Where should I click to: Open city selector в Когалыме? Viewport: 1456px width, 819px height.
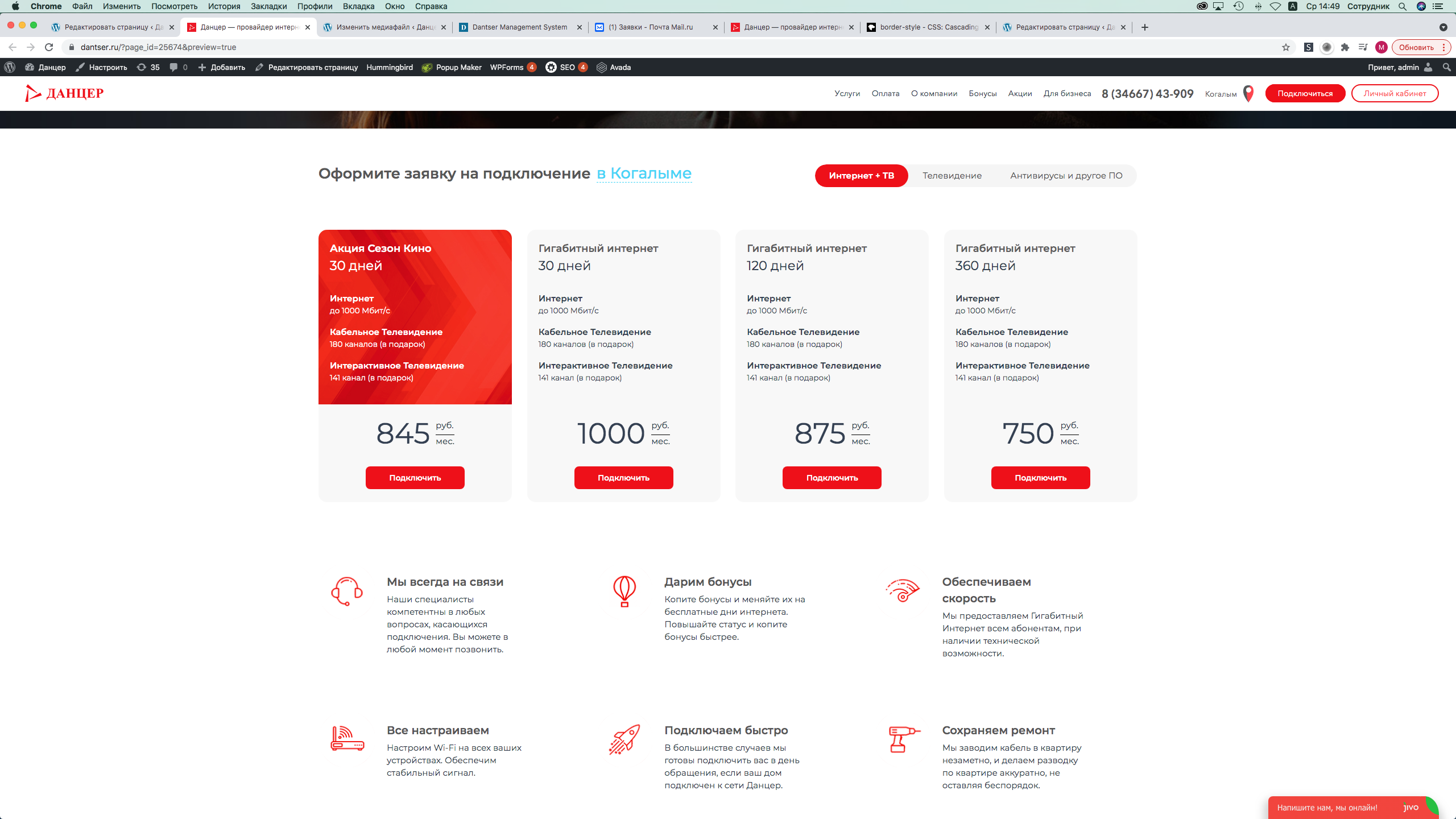tap(644, 173)
